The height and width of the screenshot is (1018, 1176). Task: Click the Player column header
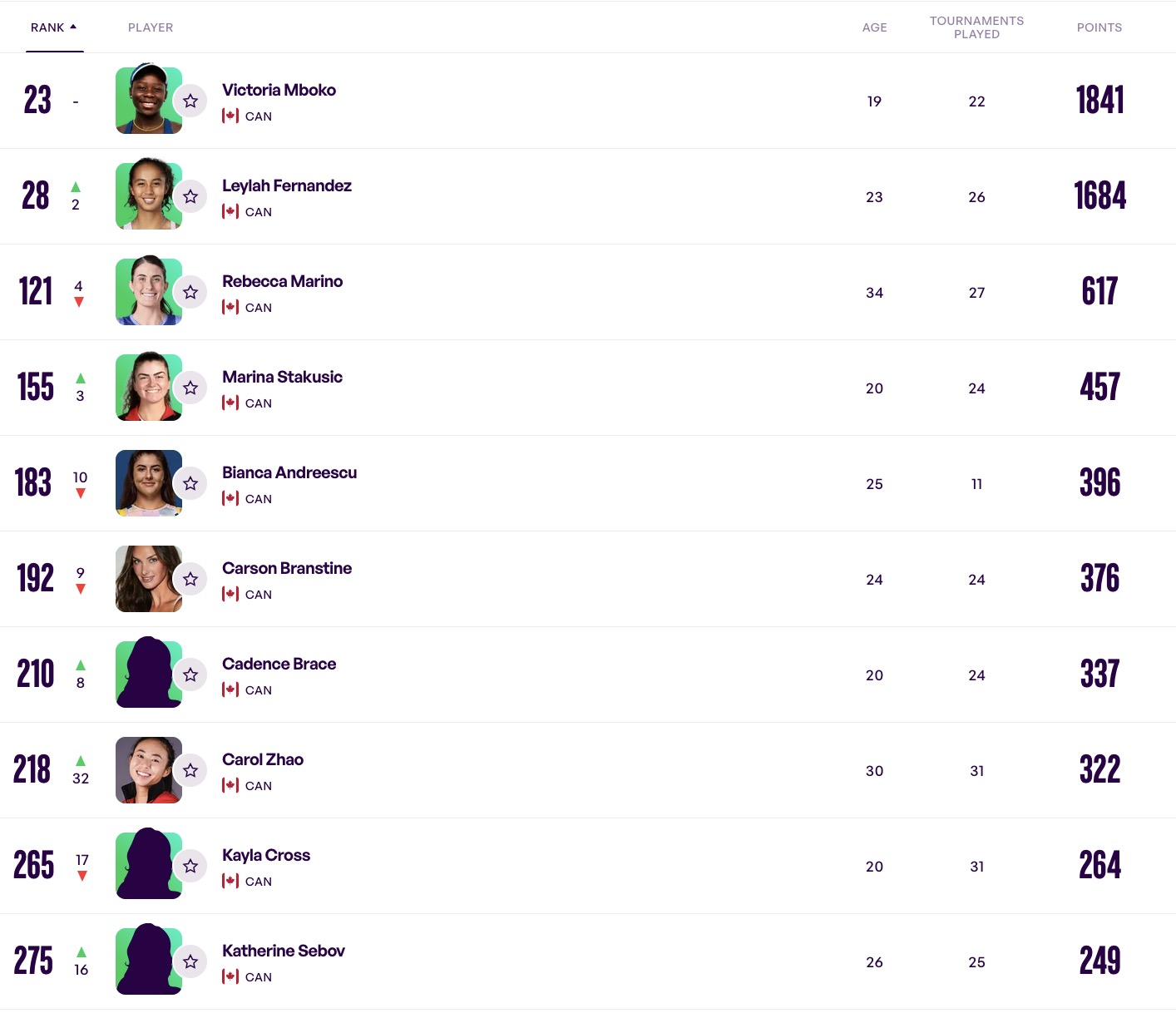[151, 27]
